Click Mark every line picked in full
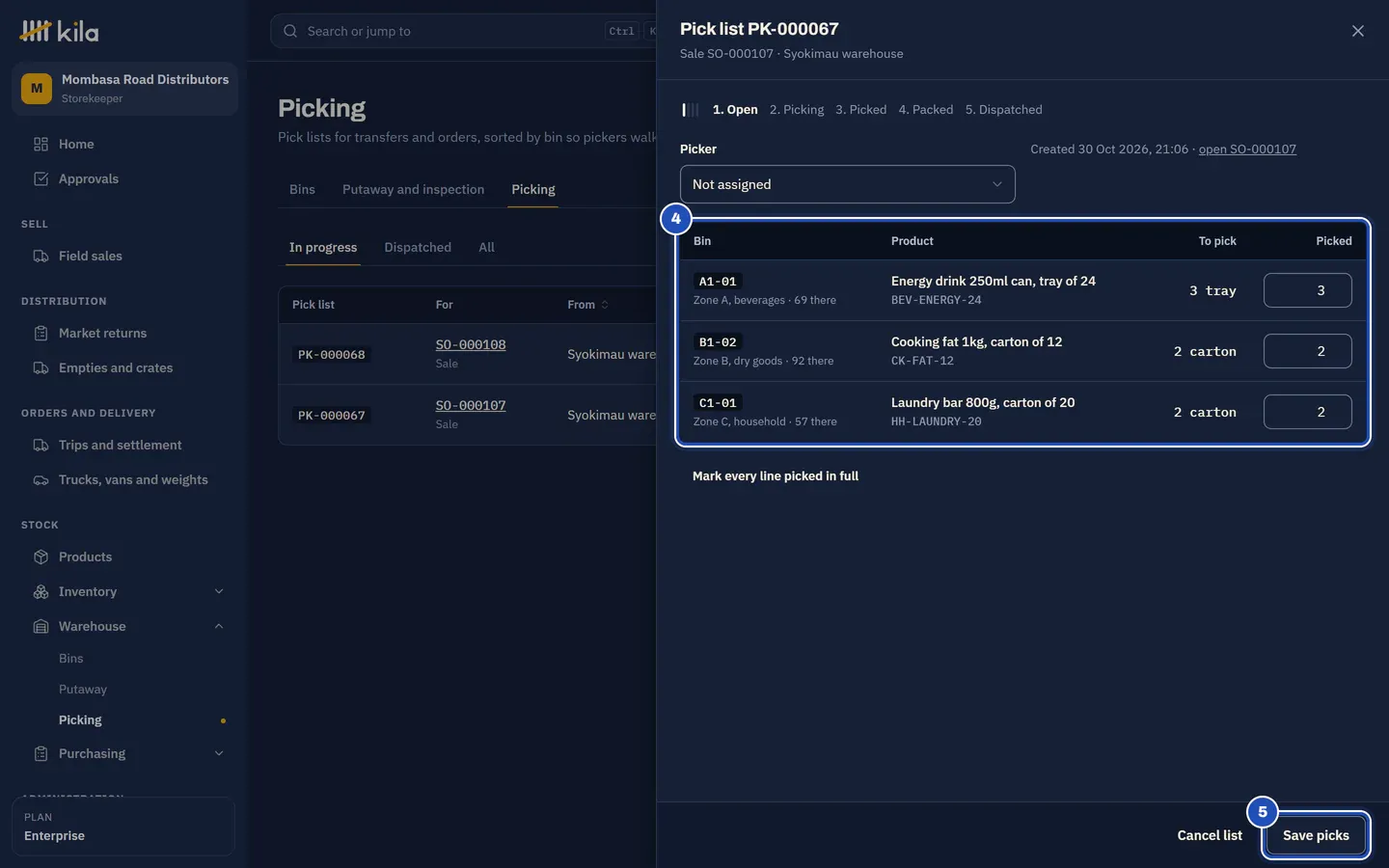The image size is (1389, 868). (776, 475)
